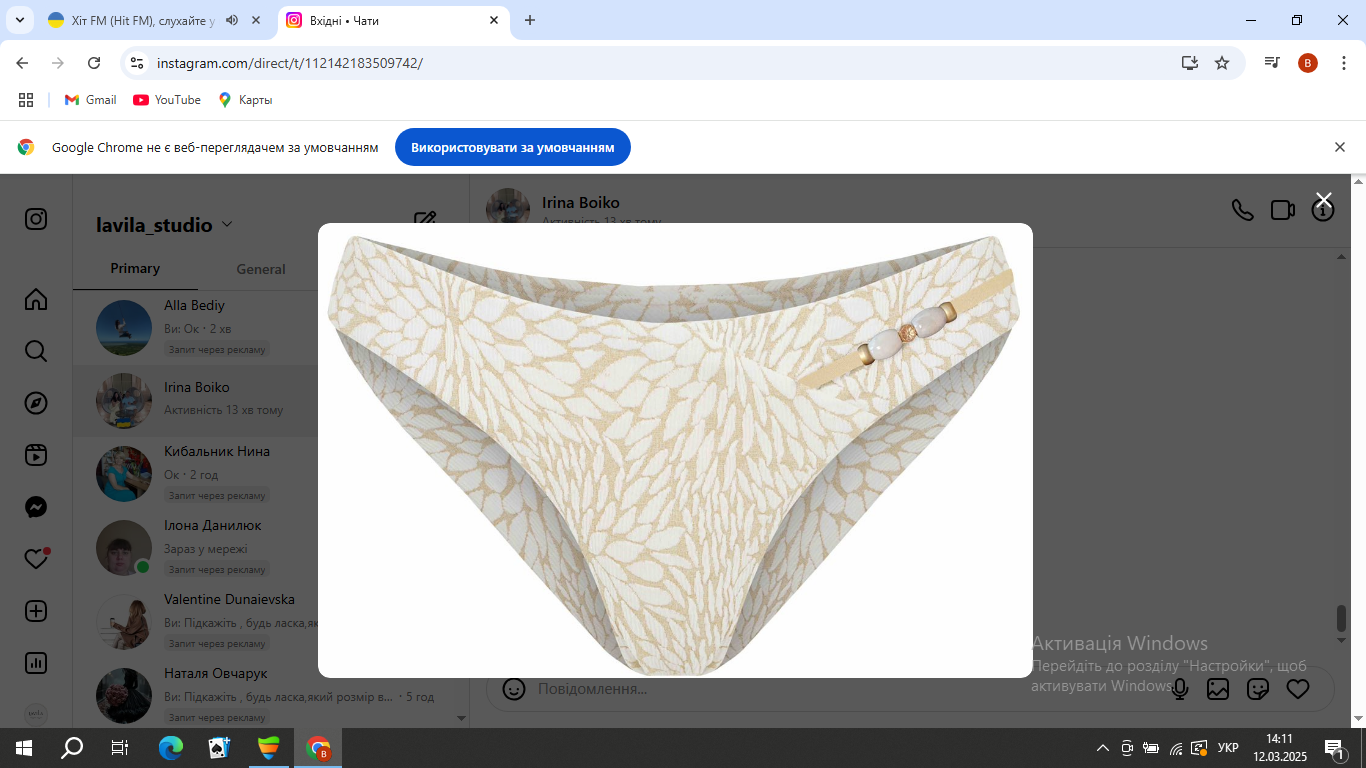This screenshot has height=768, width=1366.
Task: Open Instagram home from the sidebar
Action: tap(36, 299)
